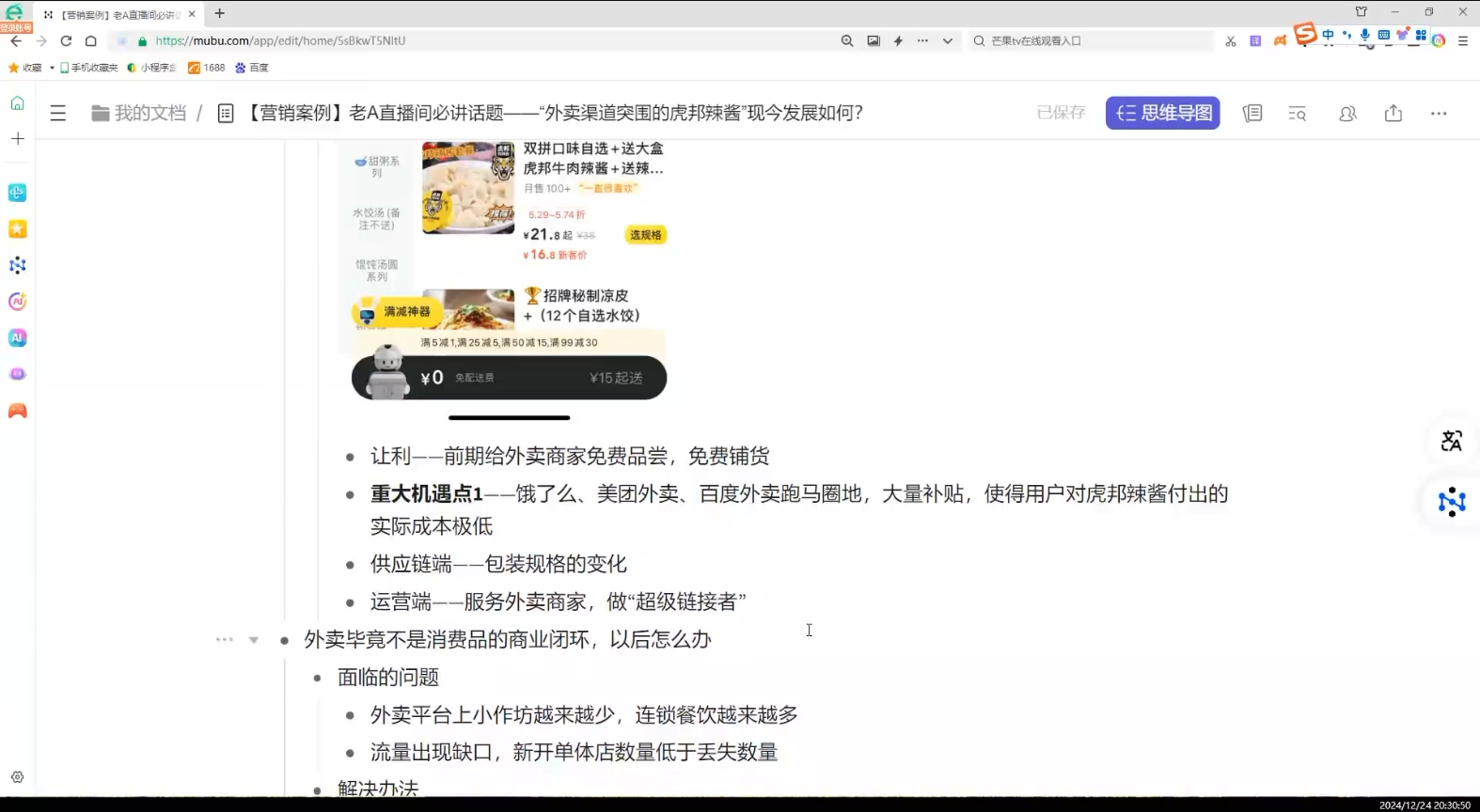1480x812 pixels.
Task: Open the settings gear at bottom left
Action: click(x=17, y=777)
